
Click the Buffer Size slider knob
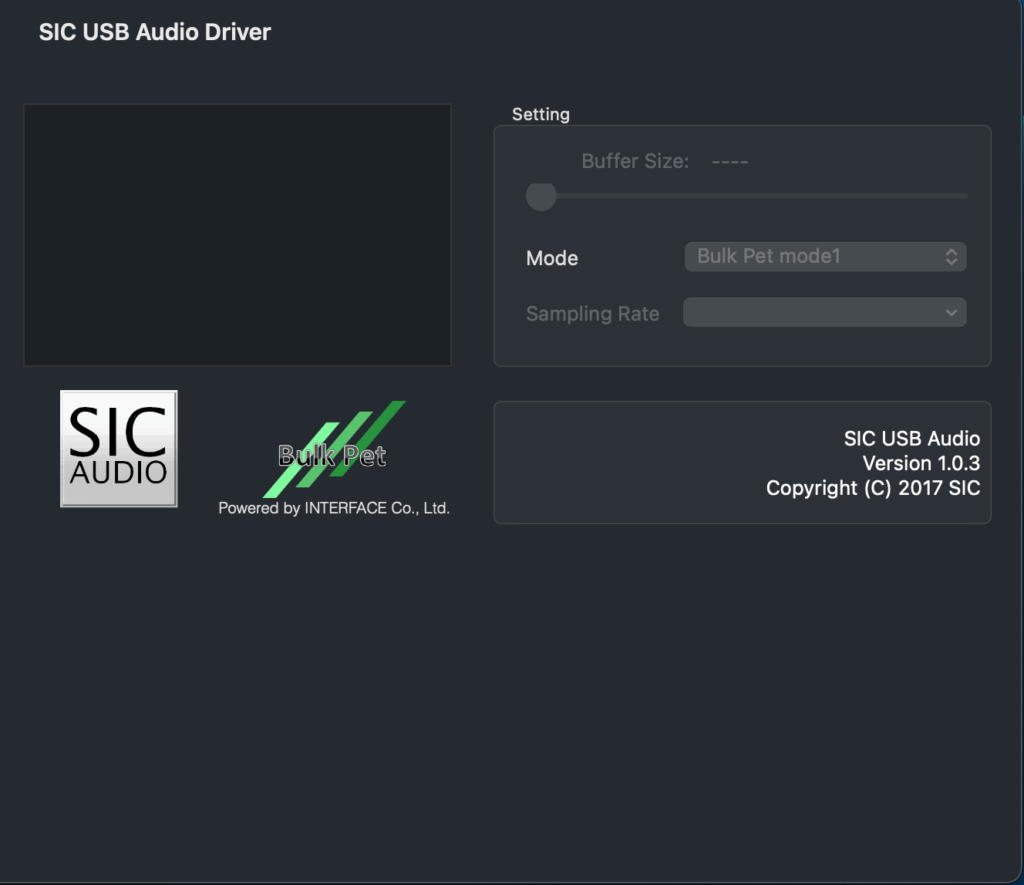pos(541,196)
